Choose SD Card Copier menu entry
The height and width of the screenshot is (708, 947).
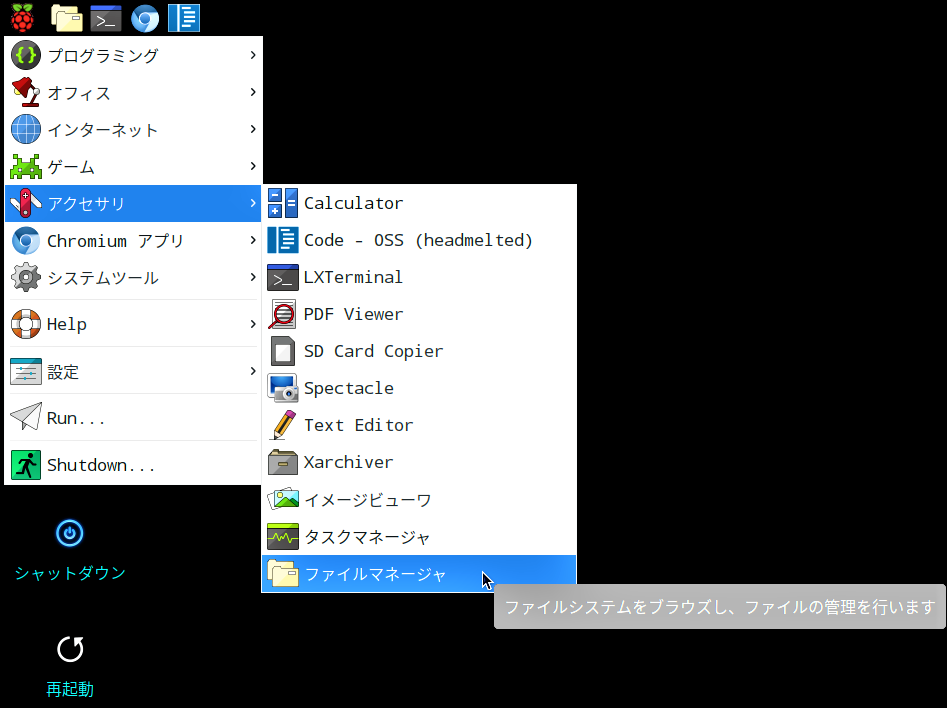[419, 351]
